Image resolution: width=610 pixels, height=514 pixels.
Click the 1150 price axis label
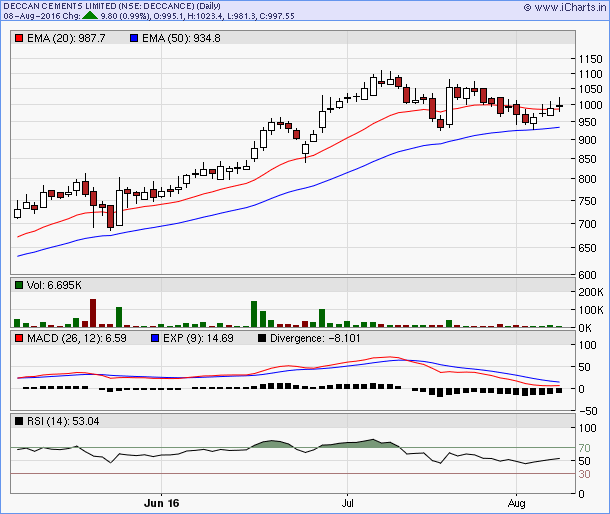coord(591,59)
